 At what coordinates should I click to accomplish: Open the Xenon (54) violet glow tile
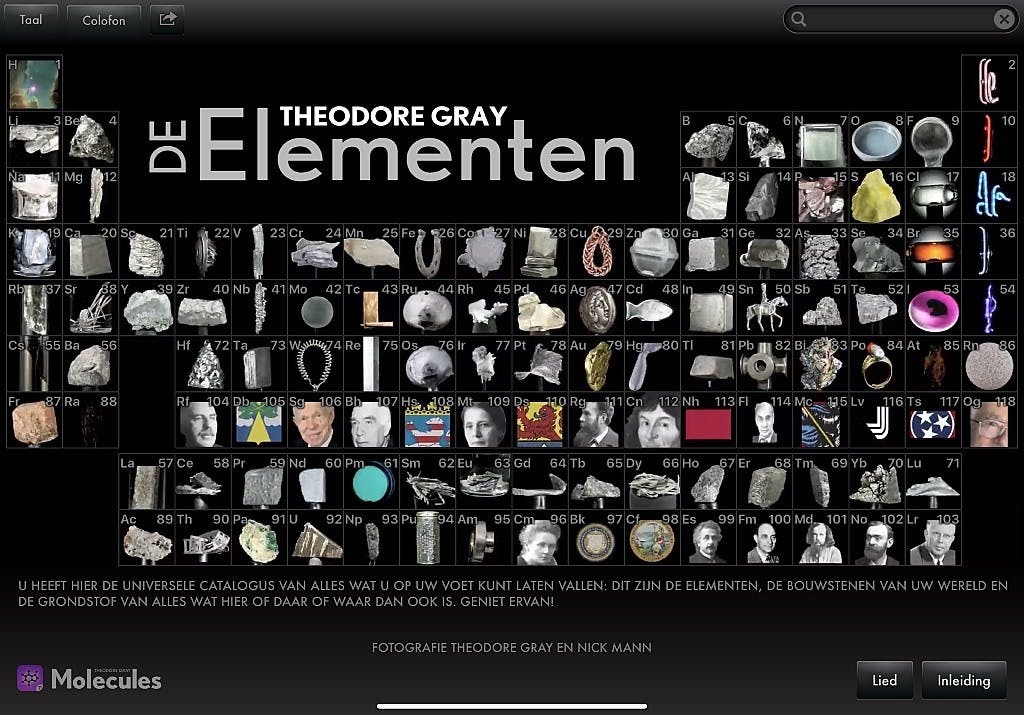click(x=989, y=308)
